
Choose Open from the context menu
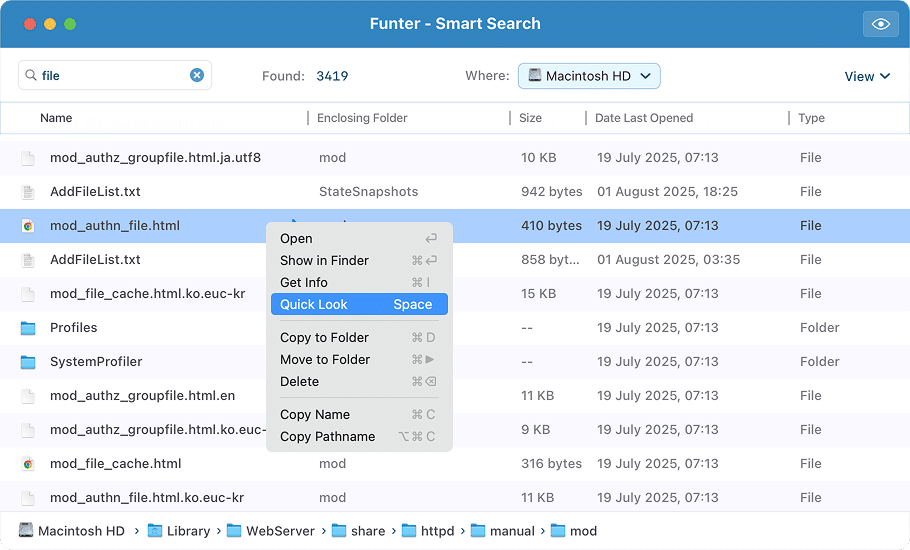(359, 238)
